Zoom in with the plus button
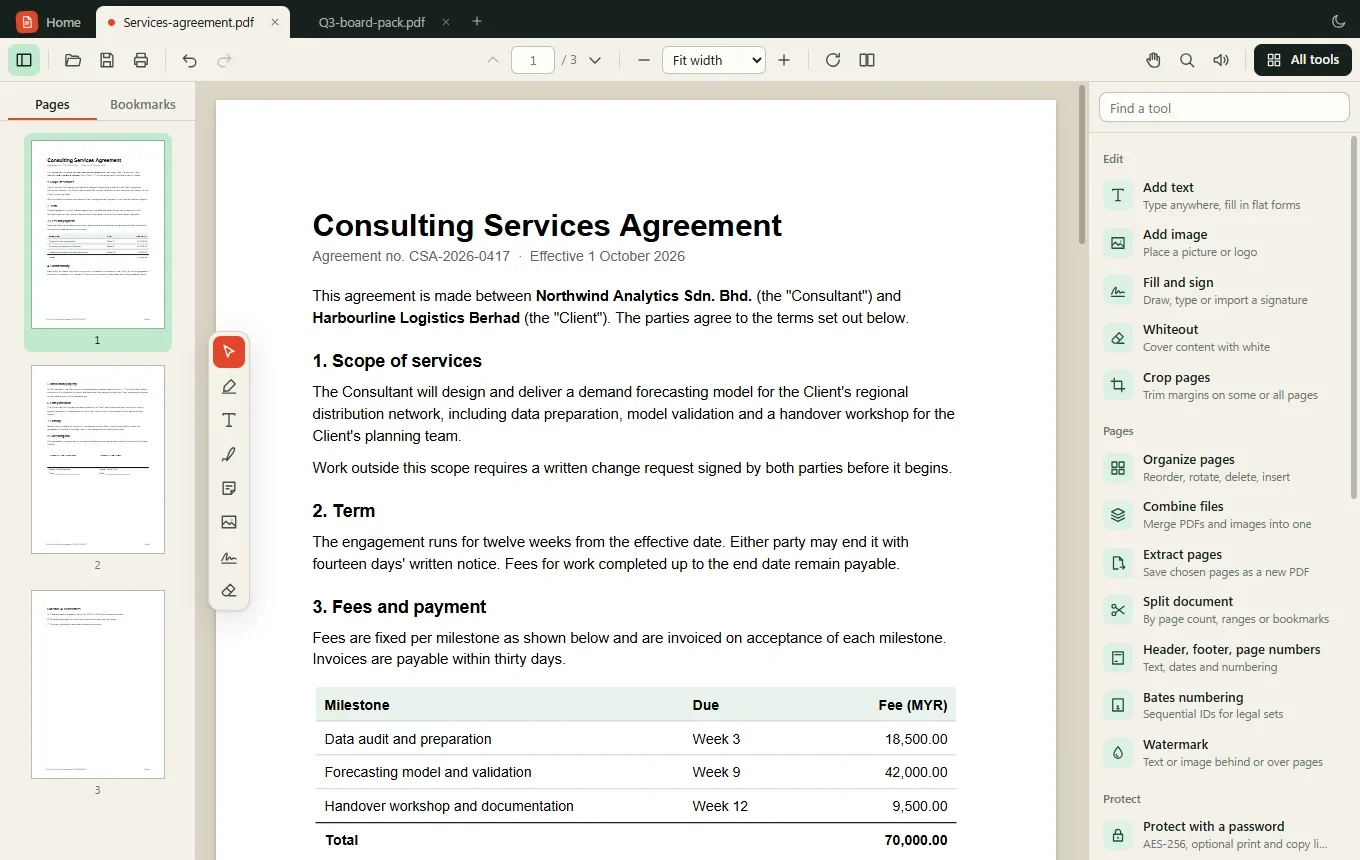 (784, 60)
